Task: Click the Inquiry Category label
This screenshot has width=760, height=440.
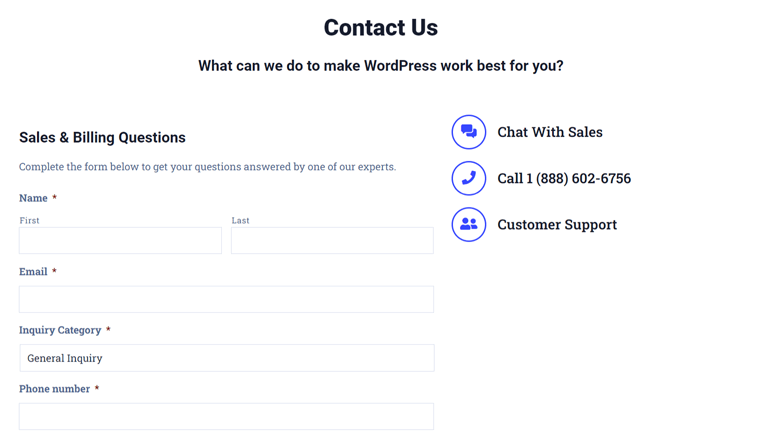Action: [60, 330]
